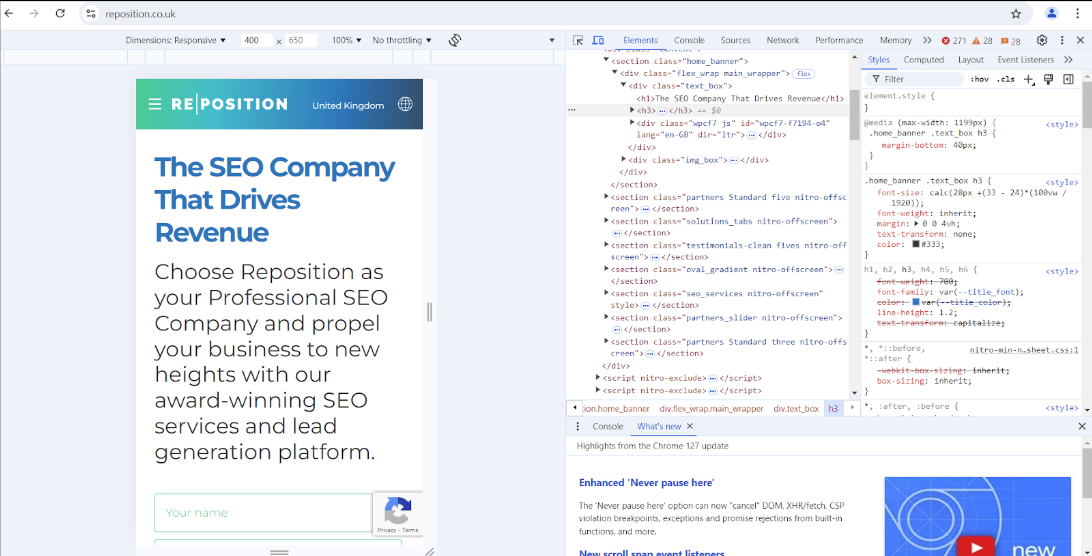The width and height of the screenshot is (1092, 556).
Task: Select div.text_box in the breadcrumb trail
Action: (x=796, y=408)
